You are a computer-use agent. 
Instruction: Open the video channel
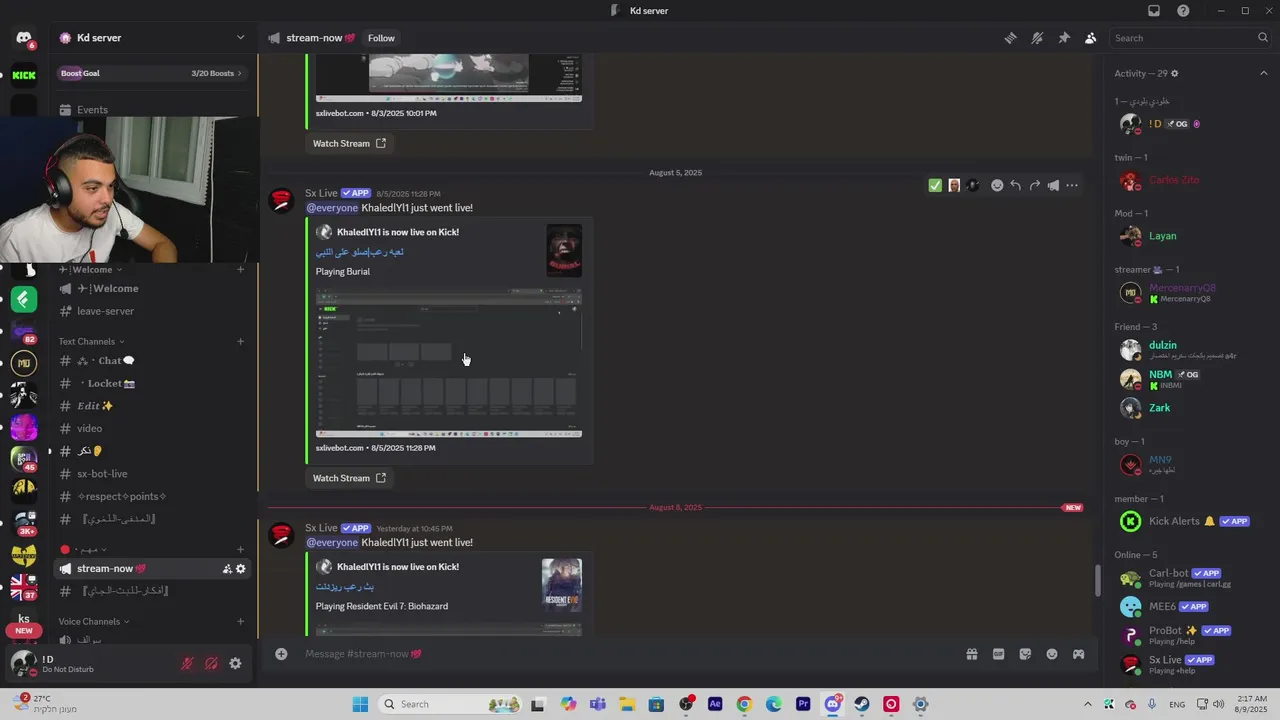(150, 428)
